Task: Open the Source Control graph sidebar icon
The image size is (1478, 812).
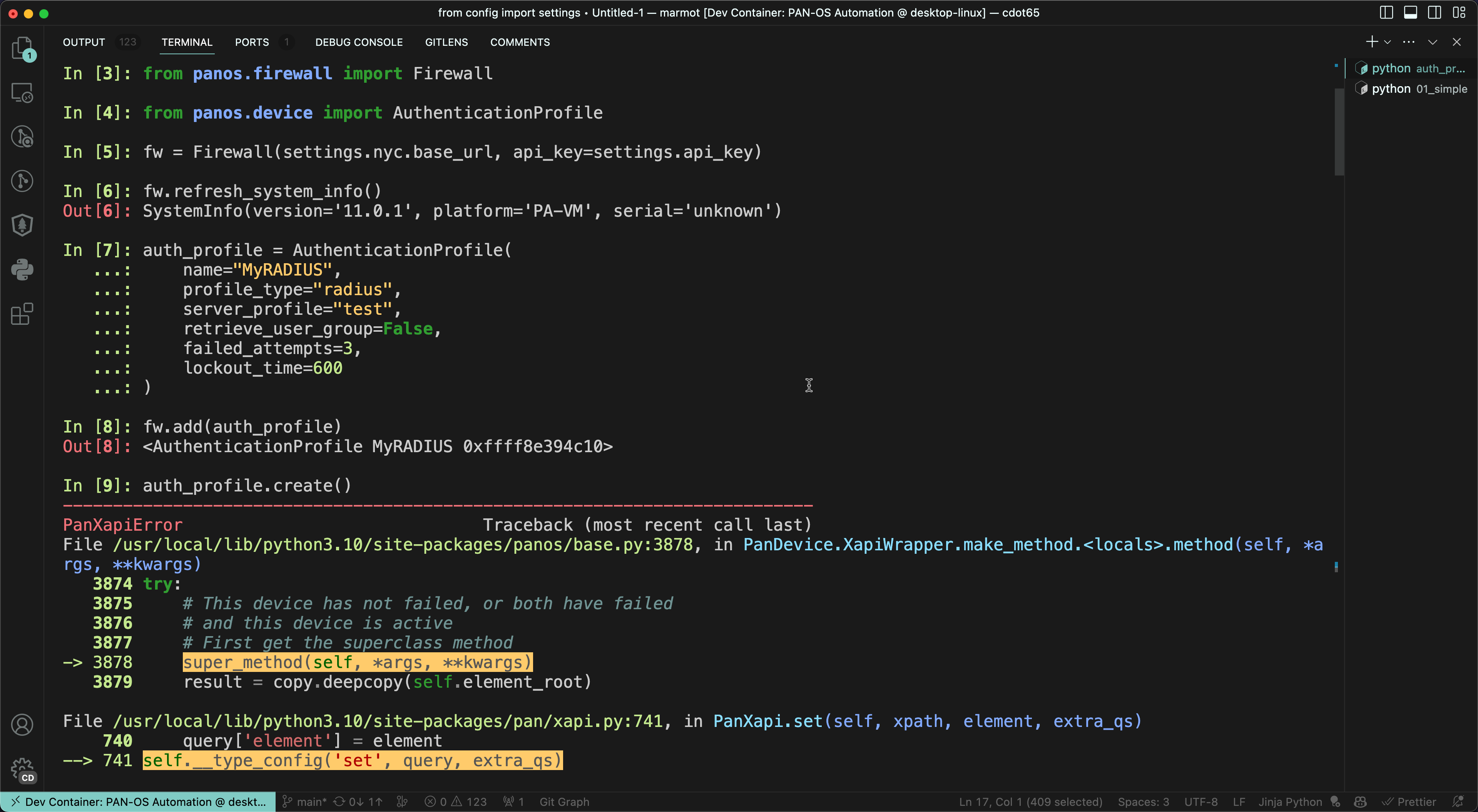Action: 22,181
